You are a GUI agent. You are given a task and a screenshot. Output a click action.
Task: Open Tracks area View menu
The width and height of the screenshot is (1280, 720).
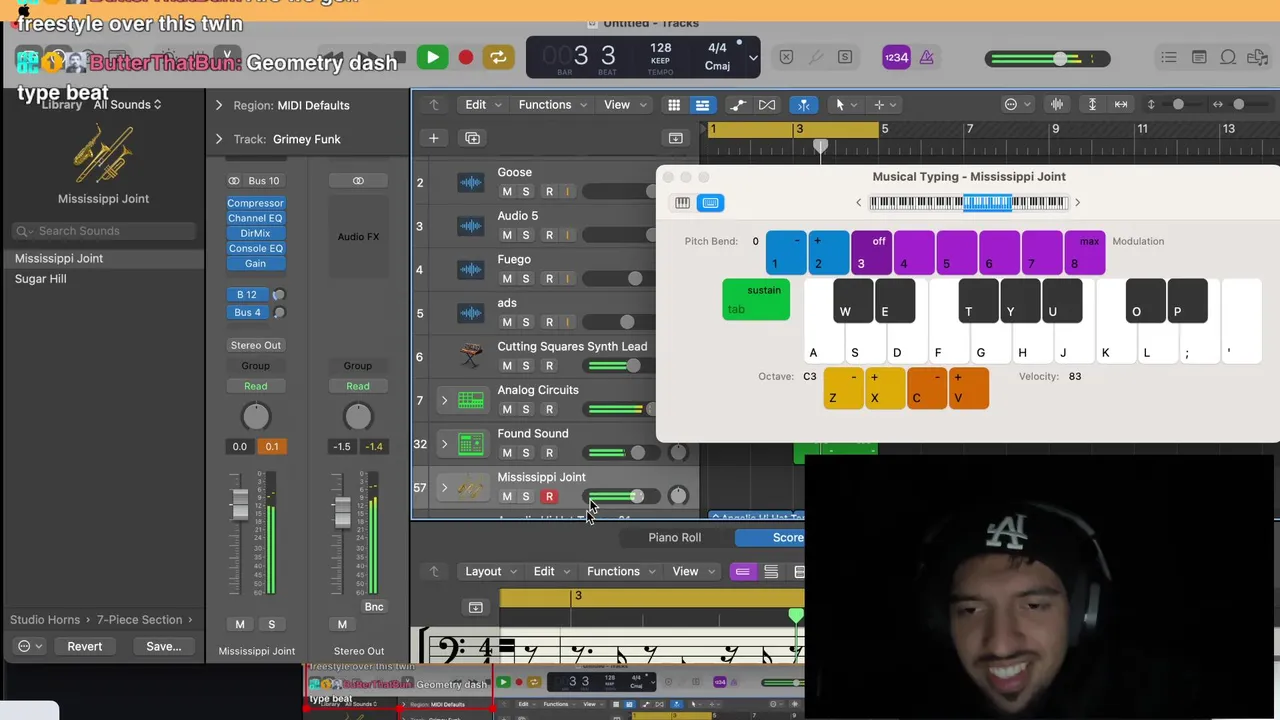pyautogui.click(x=623, y=104)
